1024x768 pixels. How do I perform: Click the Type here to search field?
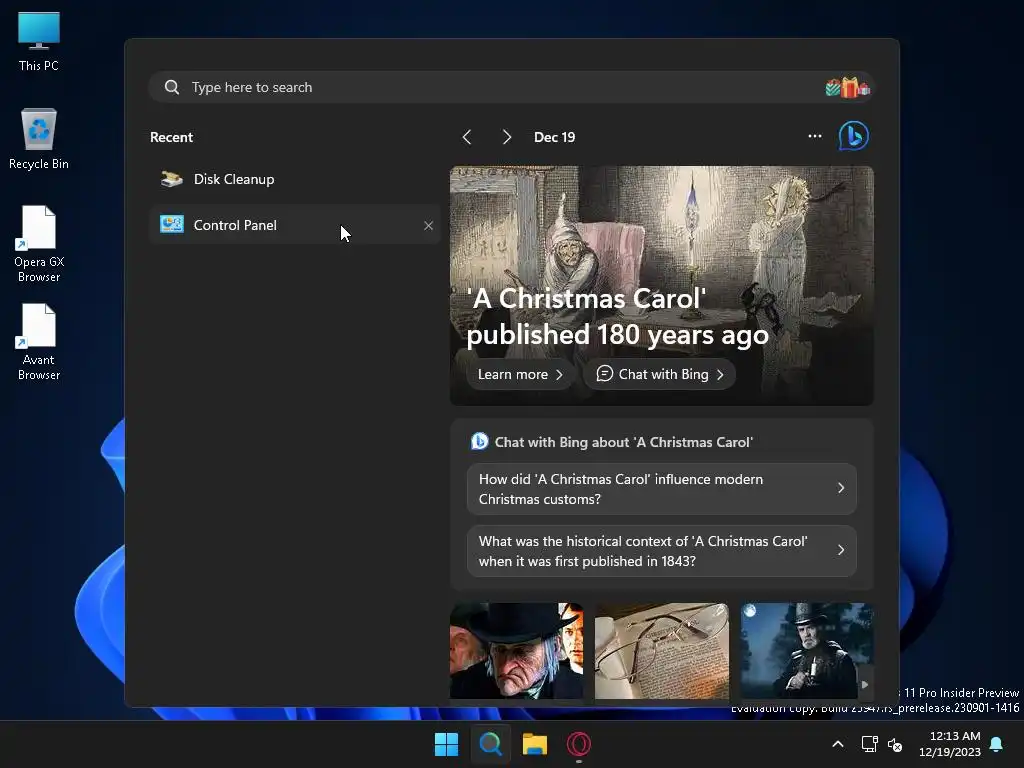(x=511, y=88)
